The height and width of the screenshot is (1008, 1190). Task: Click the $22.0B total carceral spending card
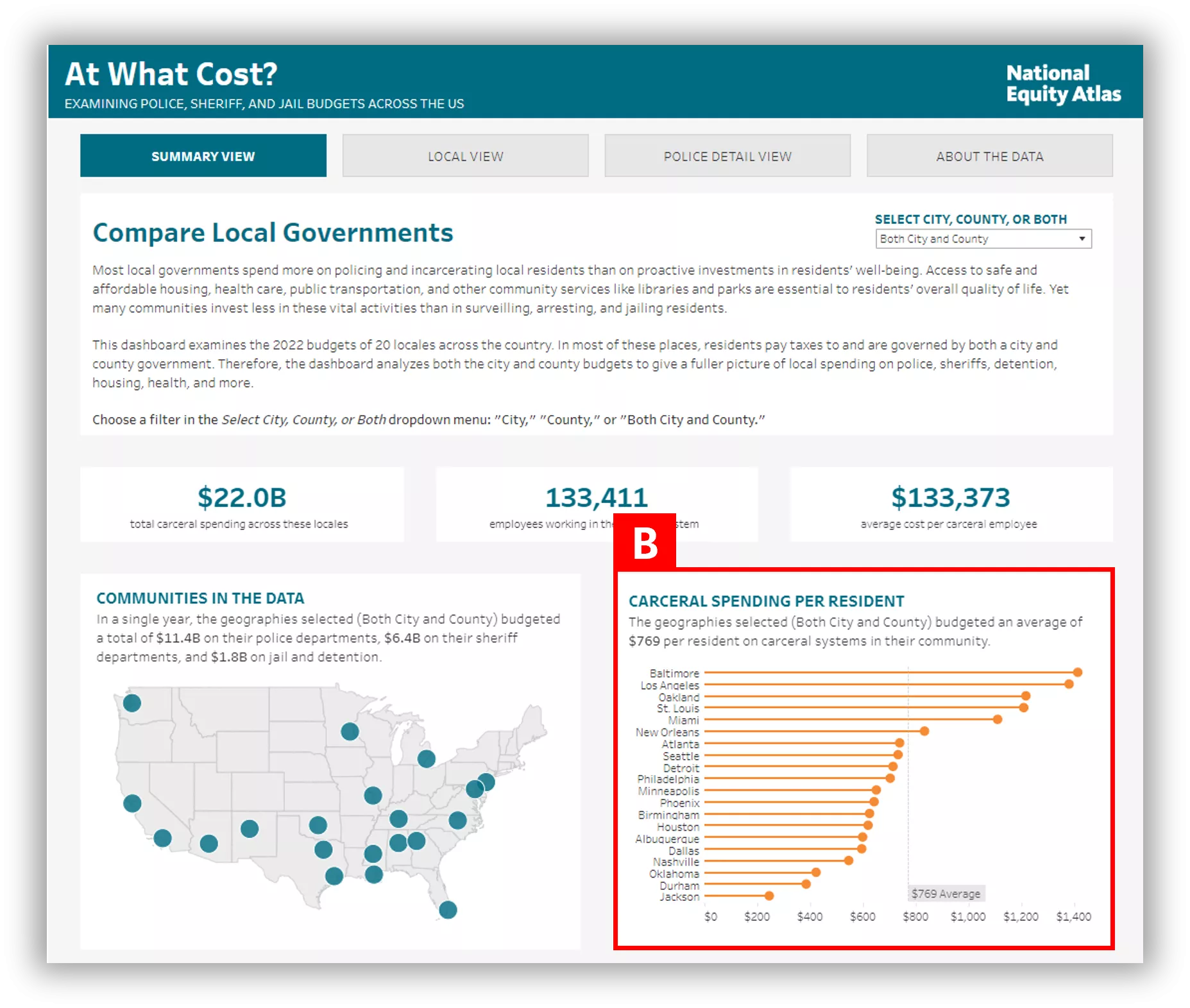pyautogui.click(x=242, y=505)
